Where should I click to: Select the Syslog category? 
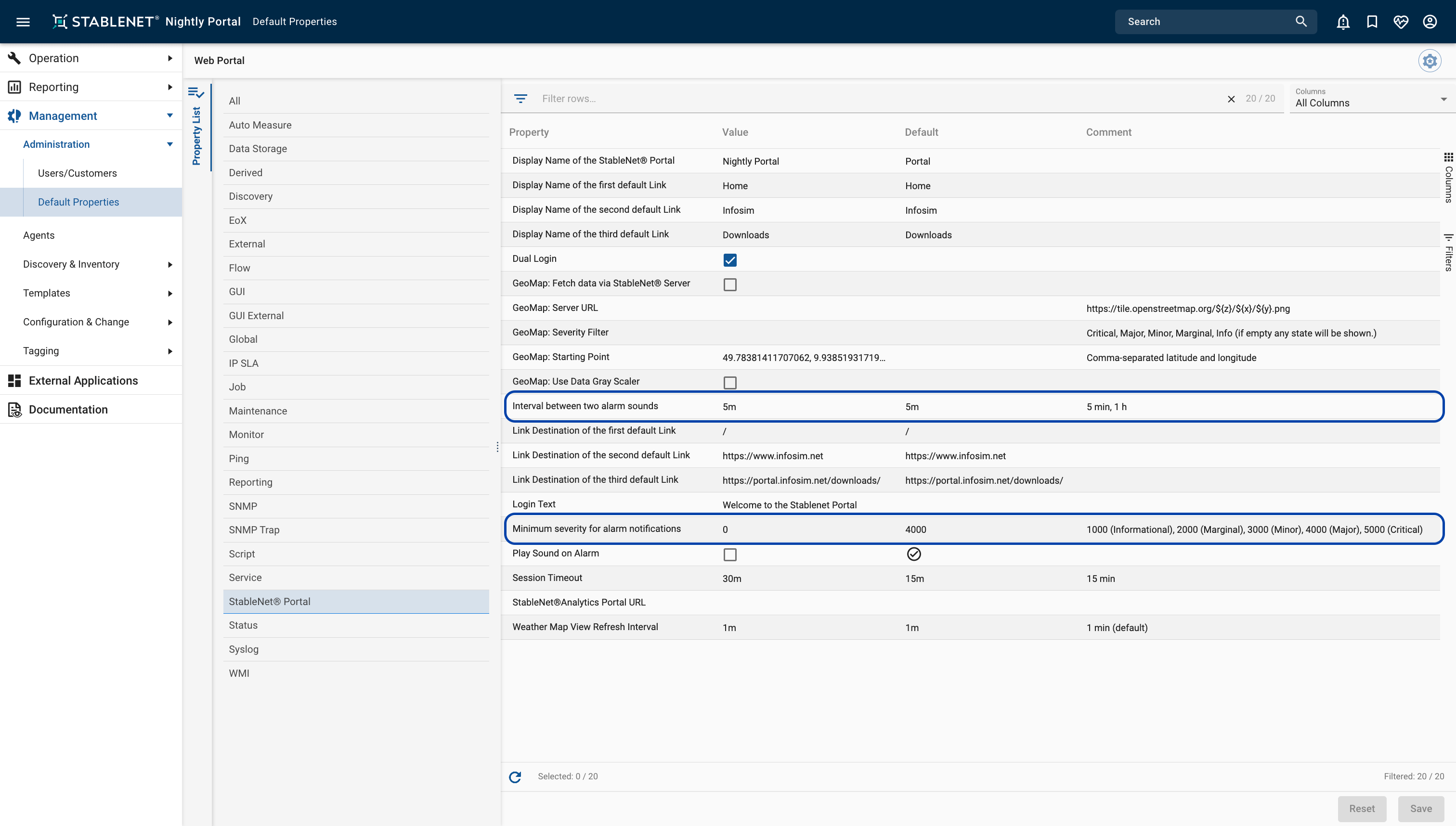(x=356, y=649)
